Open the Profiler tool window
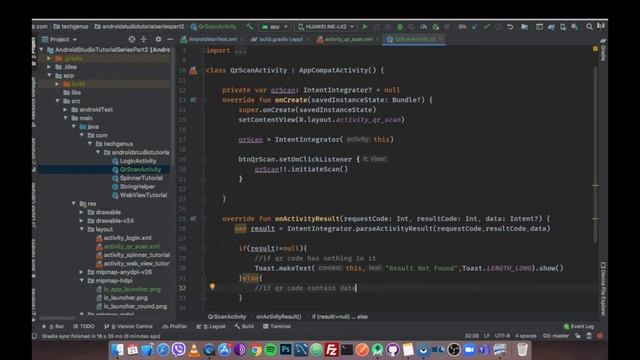The width and height of the screenshot is (640, 360). pyautogui.click(x=174, y=327)
